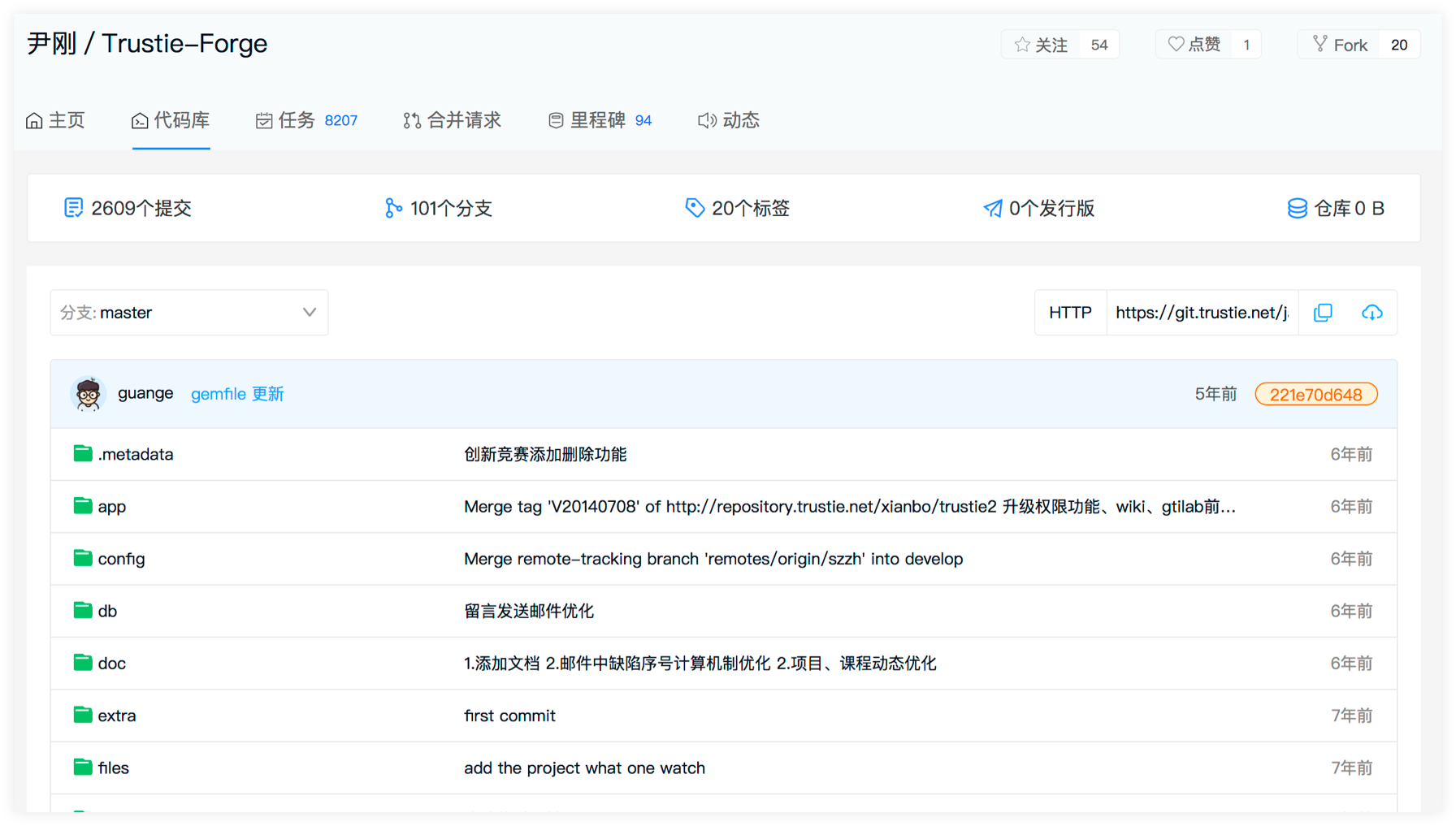This screenshot has height=826, width=1456.
Task: Click the star icon to follow repository
Action: (x=1022, y=45)
